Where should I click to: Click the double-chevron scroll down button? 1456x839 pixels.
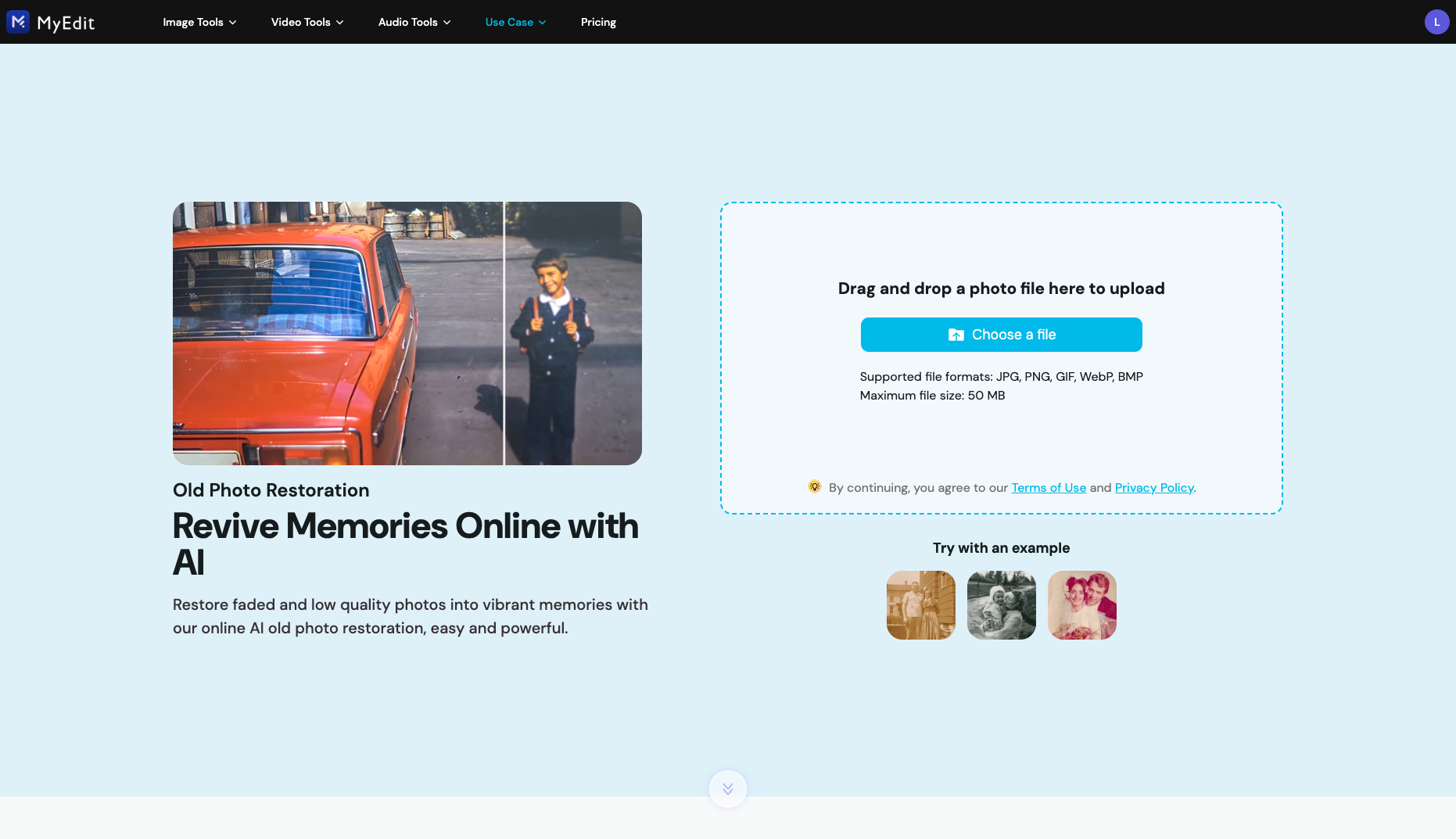[x=728, y=789]
